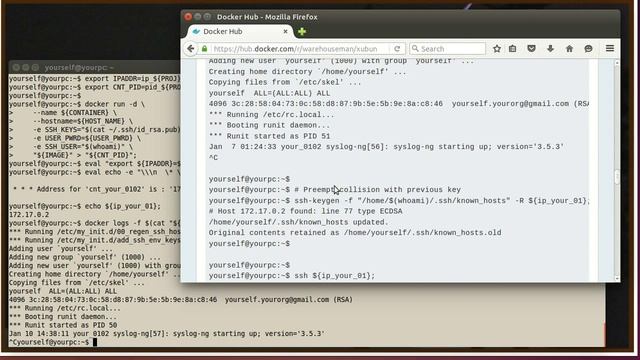The width and height of the screenshot is (640, 360).
Task: Click the search magnifier icon
Action: coord(415,49)
